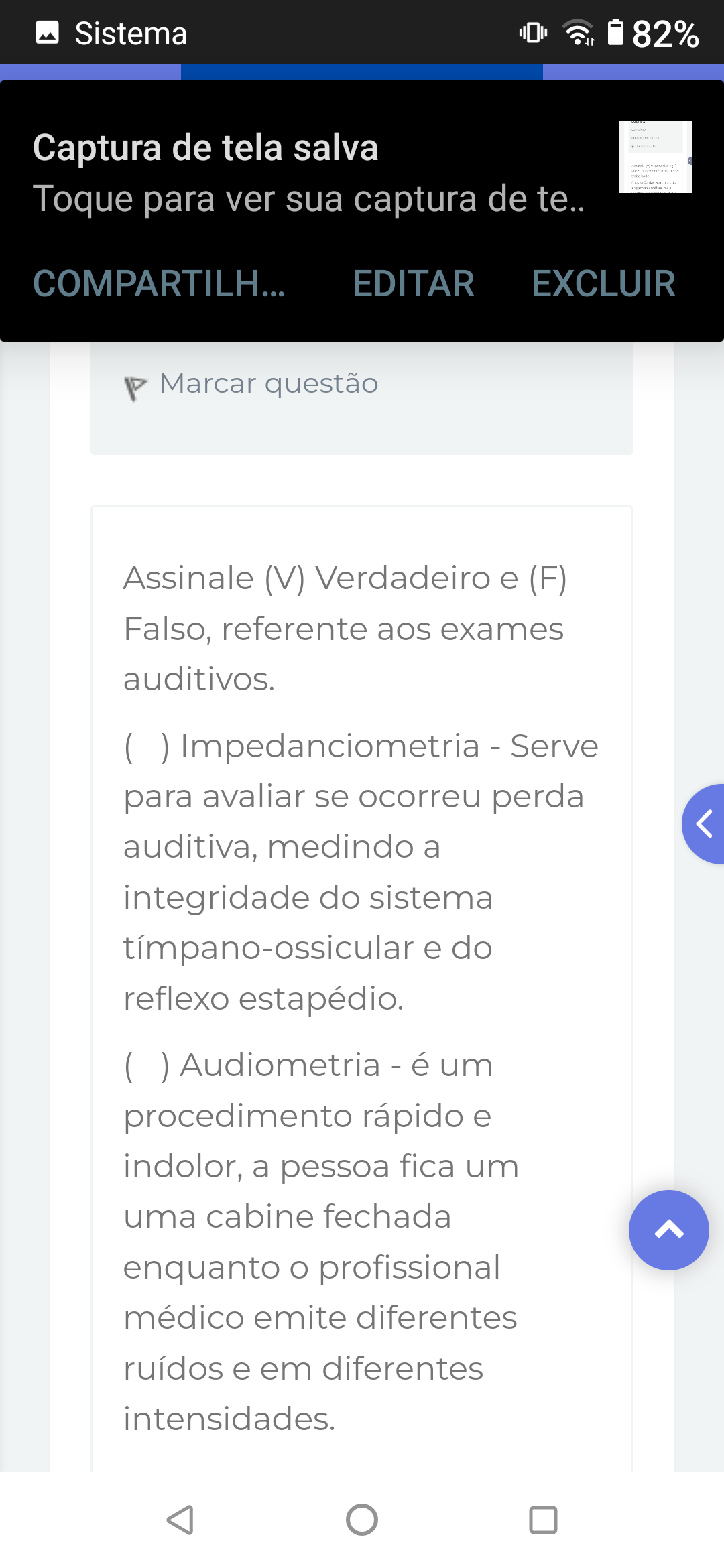Tap the Android home circle icon
Screen dimensions: 724x1568
tap(362, 1520)
